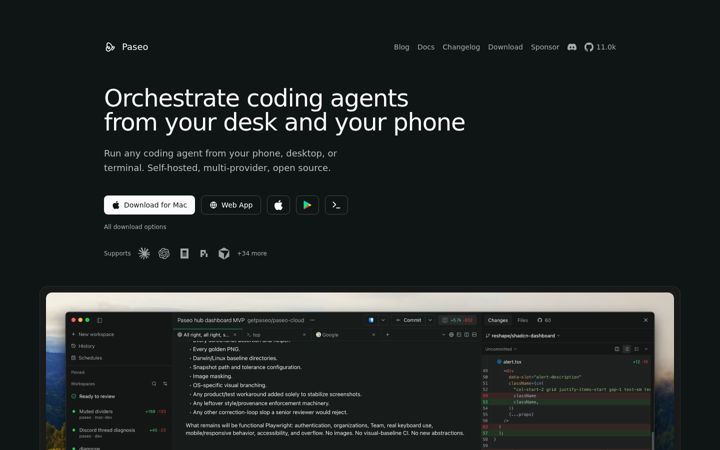Open the GitHub icon showing 11.0k stars

point(589,47)
